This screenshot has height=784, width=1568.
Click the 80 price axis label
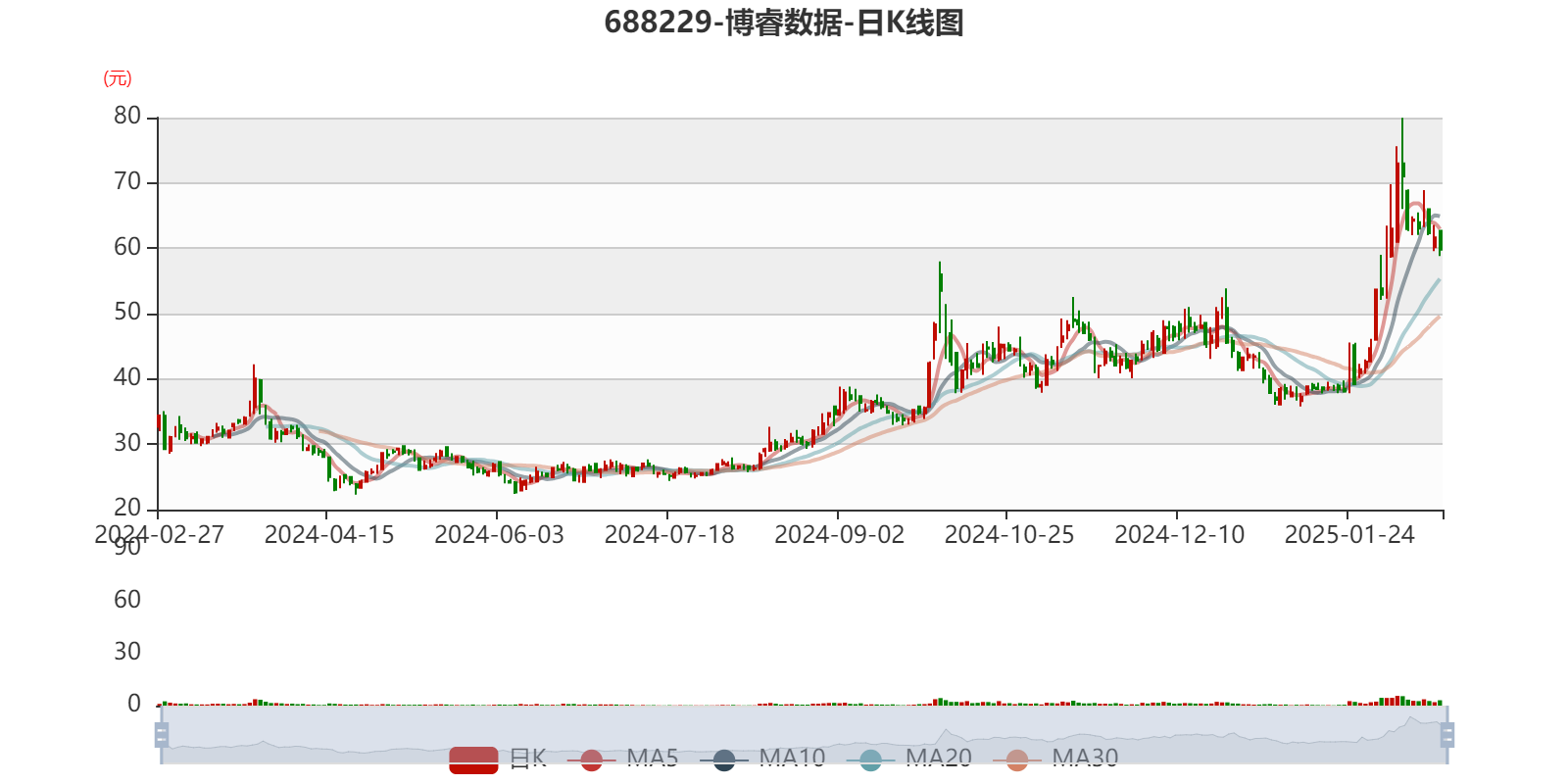pos(127,117)
